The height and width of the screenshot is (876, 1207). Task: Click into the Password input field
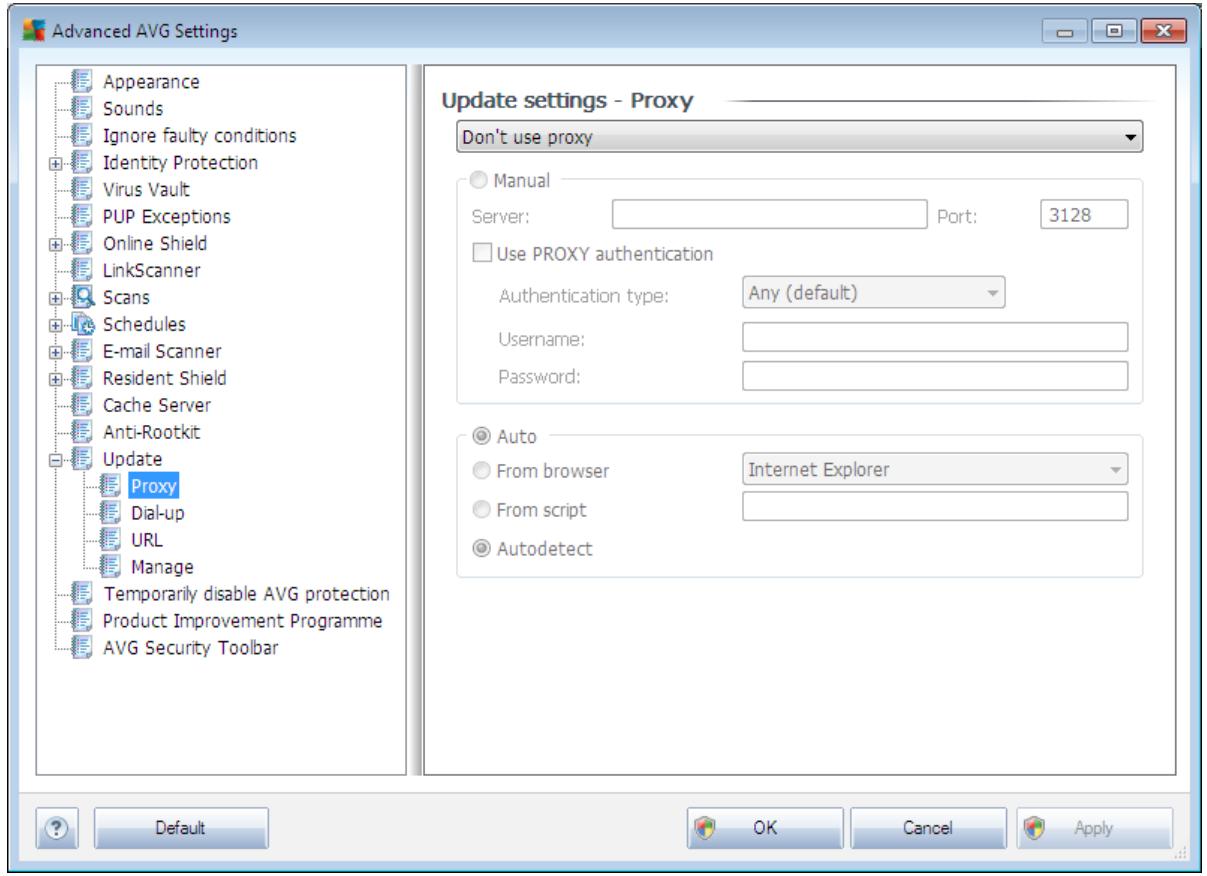(x=935, y=376)
